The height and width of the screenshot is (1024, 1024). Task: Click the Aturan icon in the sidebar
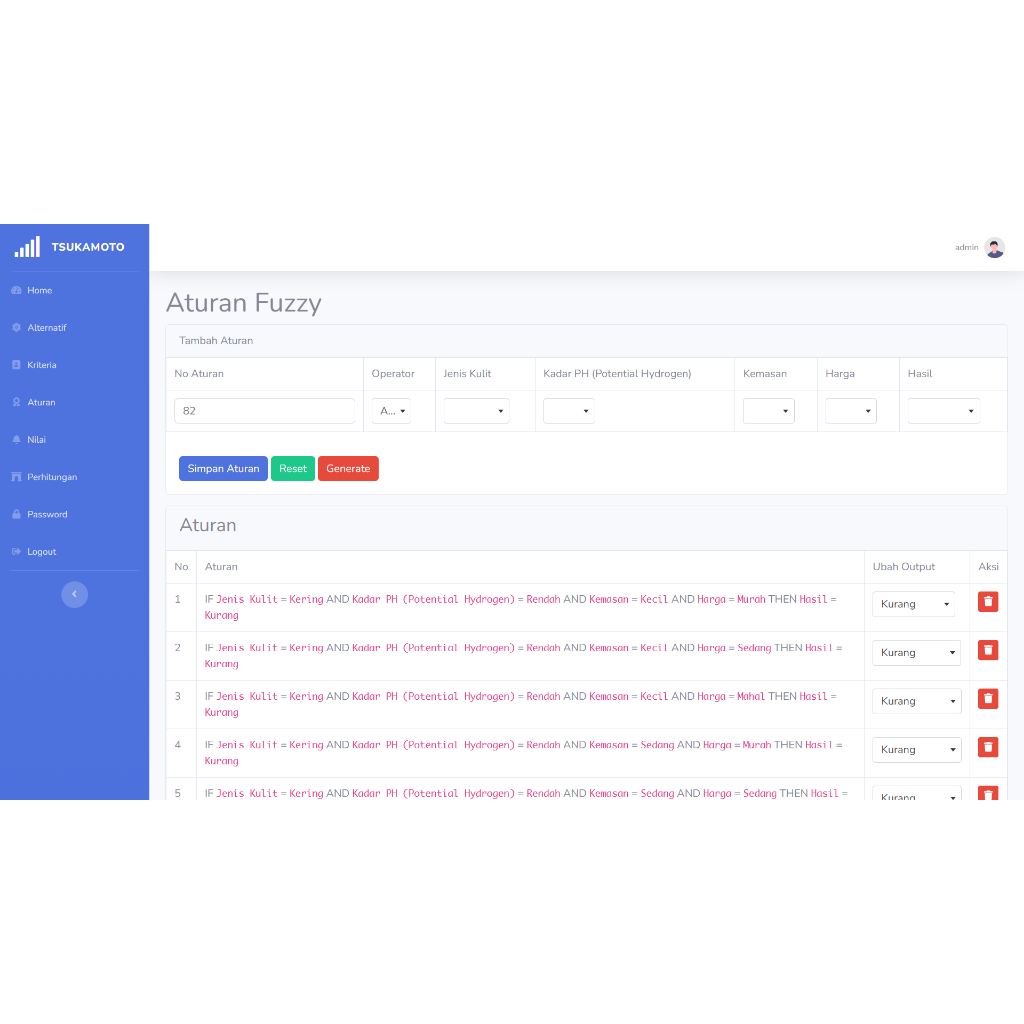click(x=16, y=402)
